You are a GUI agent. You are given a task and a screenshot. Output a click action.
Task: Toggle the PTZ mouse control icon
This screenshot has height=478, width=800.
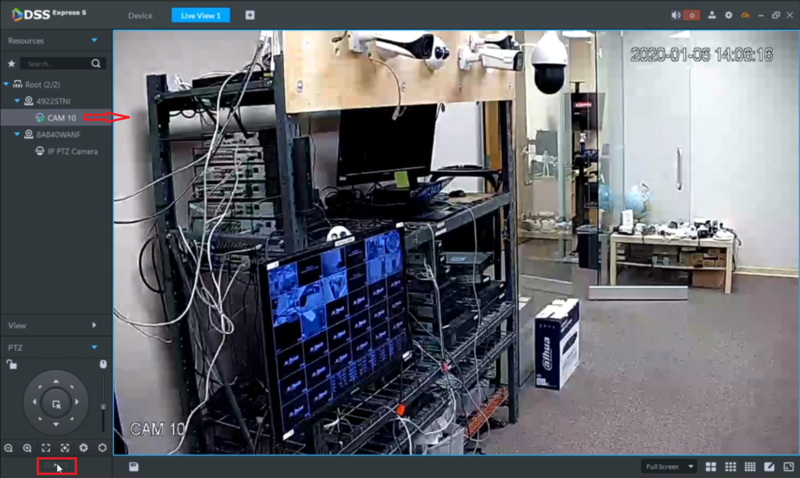click(103, 364)
